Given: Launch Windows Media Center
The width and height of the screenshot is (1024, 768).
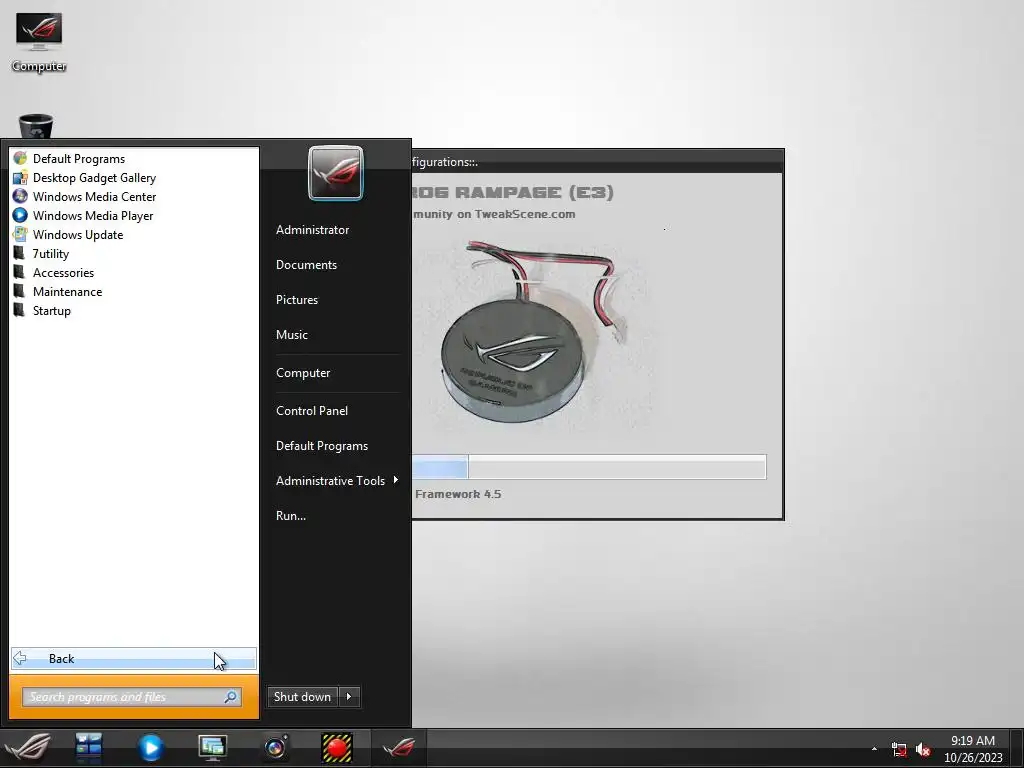Looking at the screenshot, I should [94, 197].
